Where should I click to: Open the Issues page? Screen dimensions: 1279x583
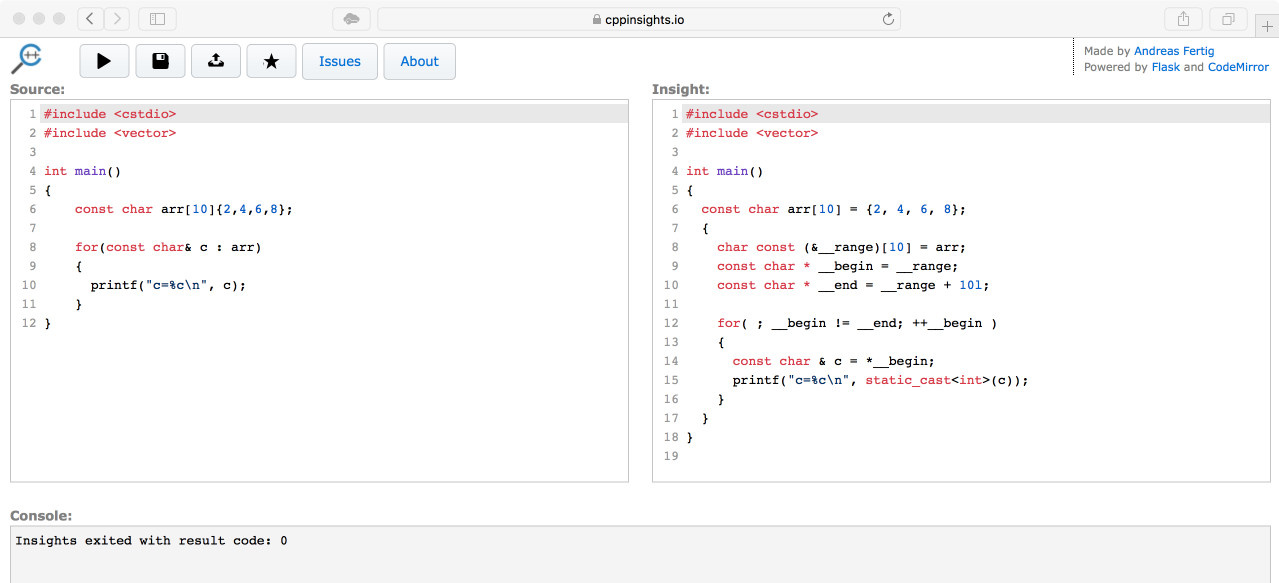(339, 61)
